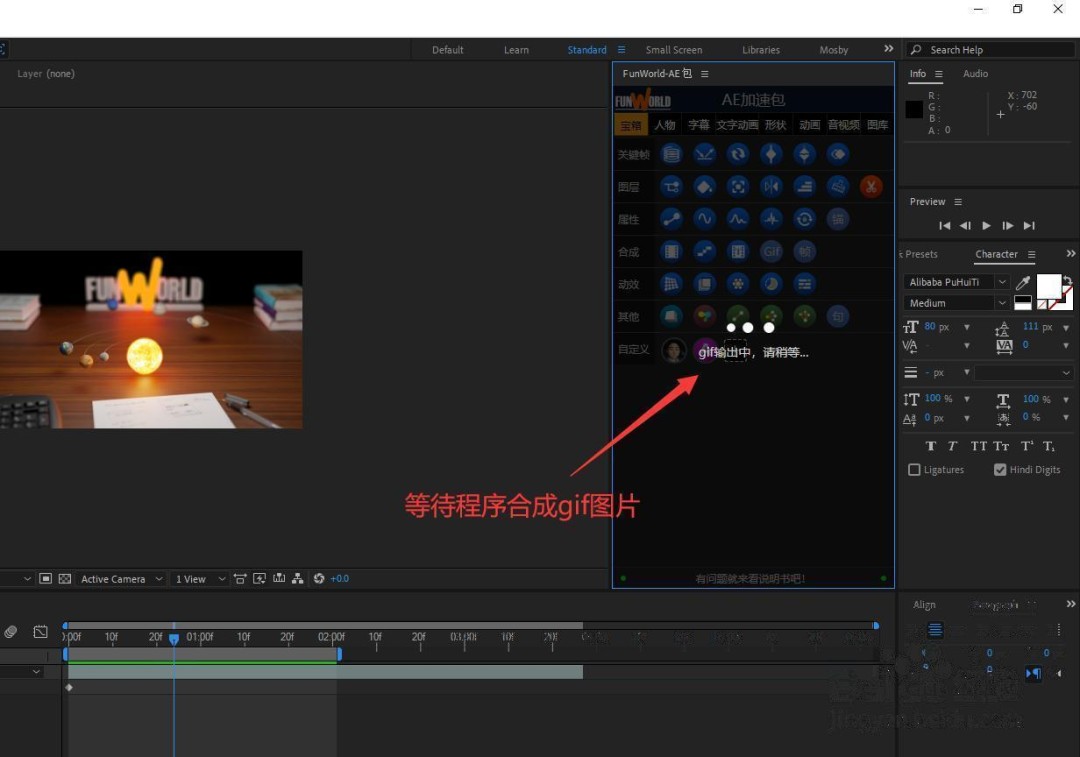Click the grid warp icon in 动效 row

[x=671, y=284]
